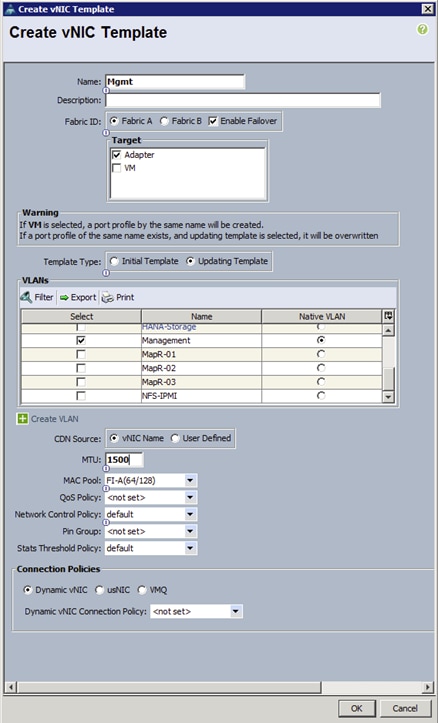This screenshot has width=438, height=723.
Task: Click the Select column header
Action: coord(81,316)
